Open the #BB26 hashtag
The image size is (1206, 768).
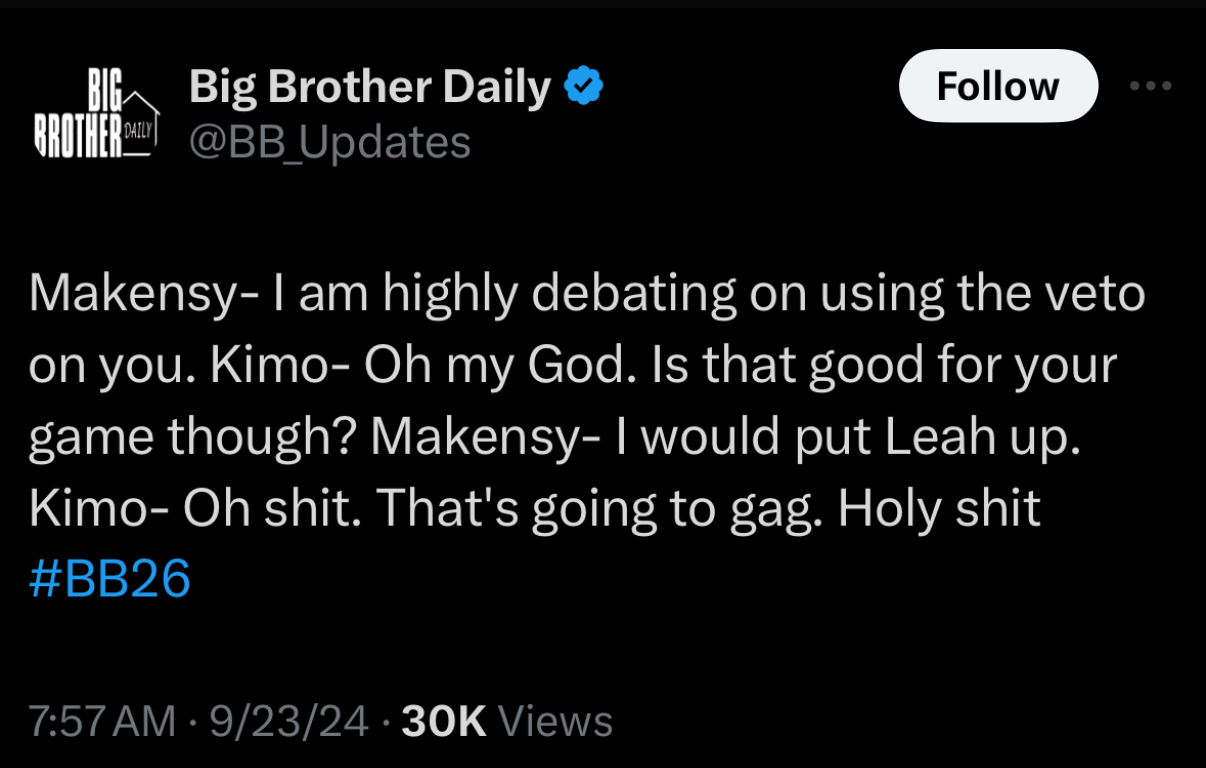110,579
